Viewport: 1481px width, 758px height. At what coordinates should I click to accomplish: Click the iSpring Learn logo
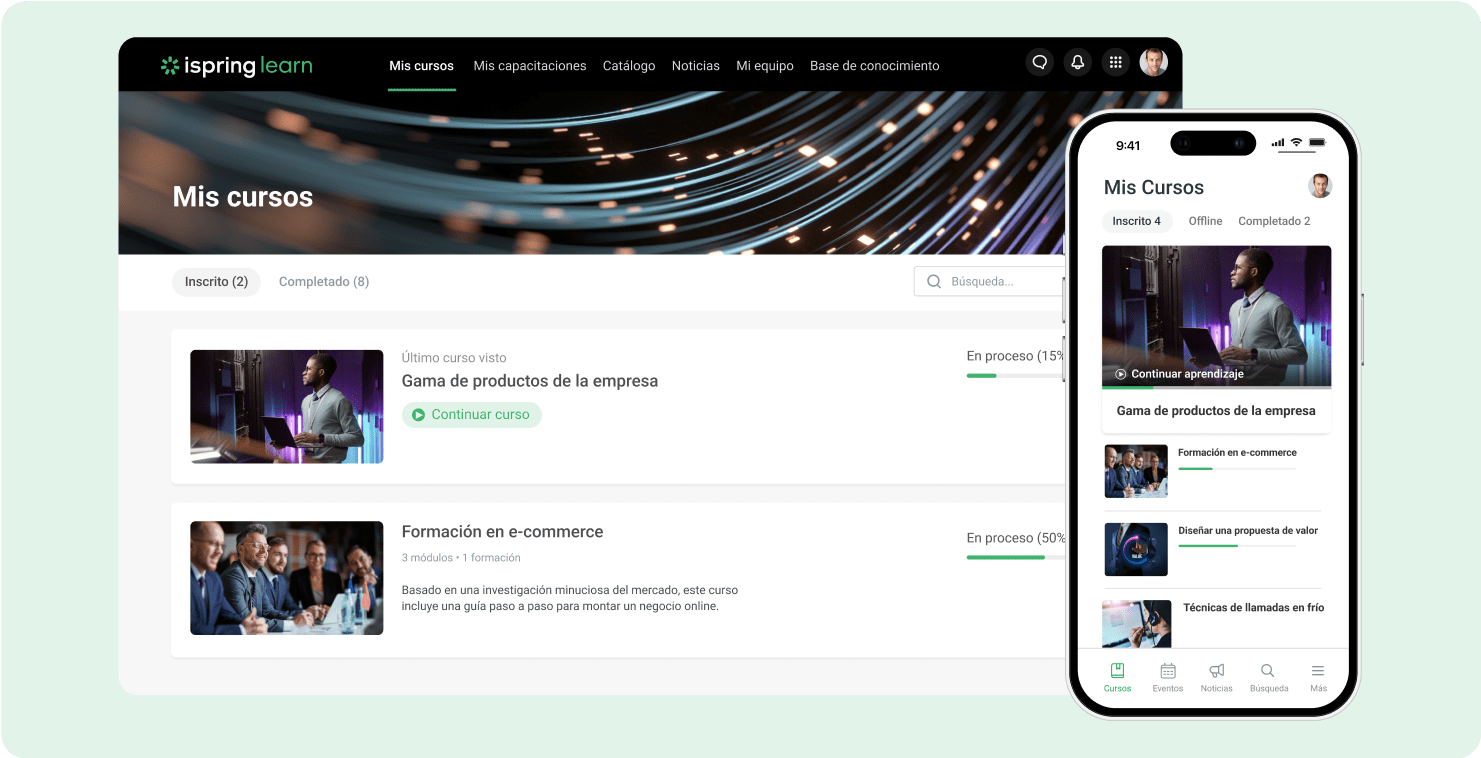pyautogui.click(x=236, y=65)
